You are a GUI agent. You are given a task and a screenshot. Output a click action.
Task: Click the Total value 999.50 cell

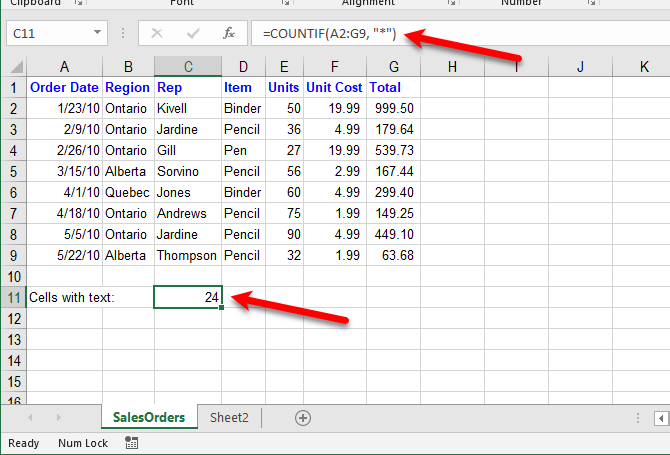pyautogui.click(x=394, y=108)
